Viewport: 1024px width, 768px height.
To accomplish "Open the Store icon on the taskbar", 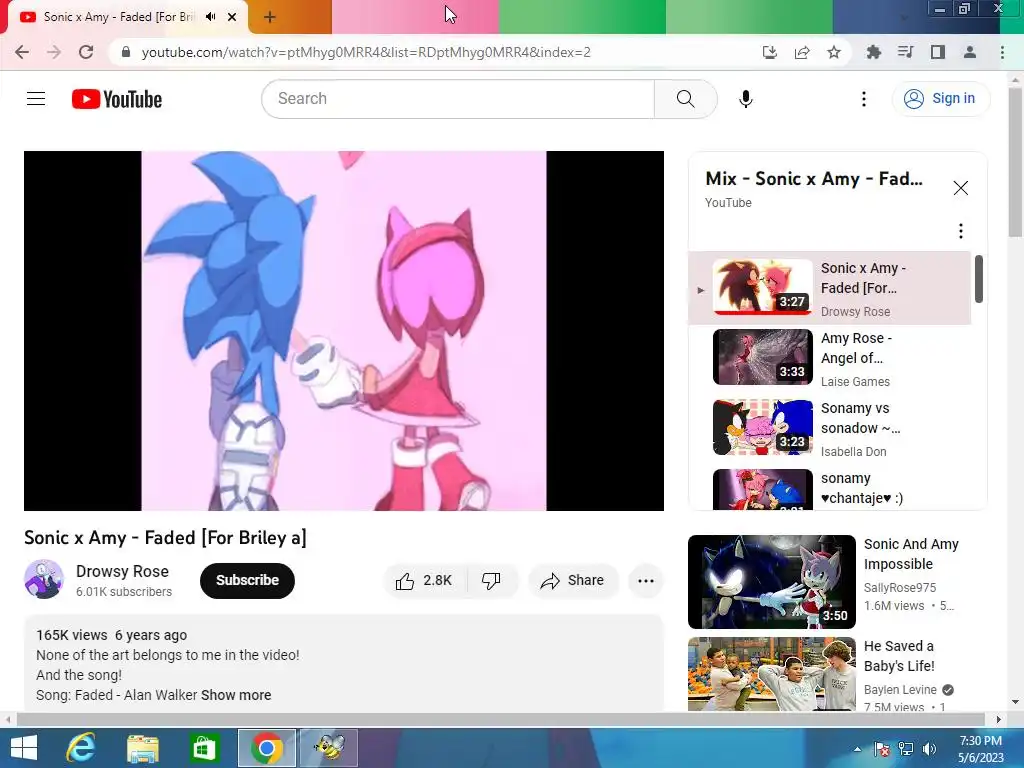I will (x=204, y=748).
